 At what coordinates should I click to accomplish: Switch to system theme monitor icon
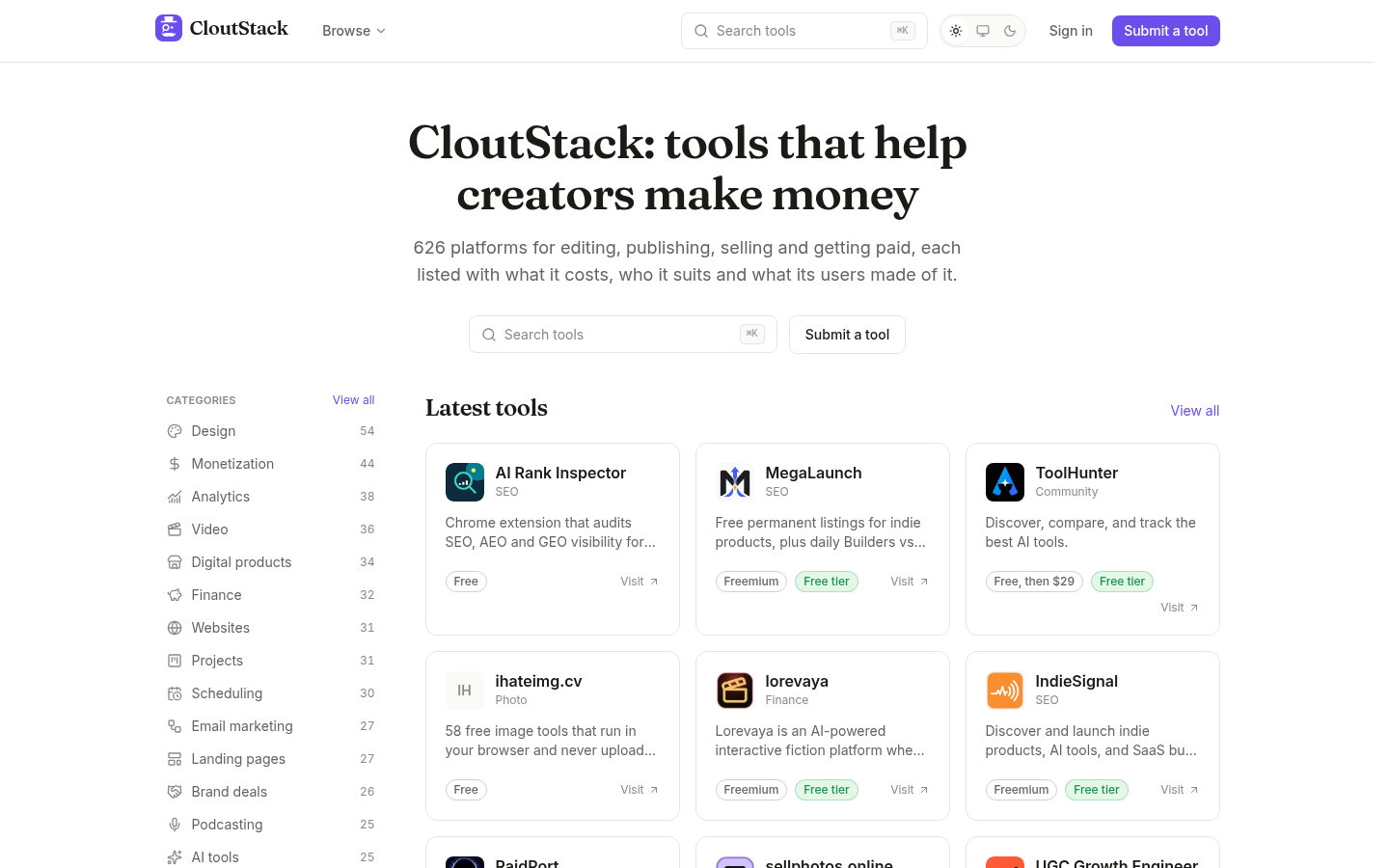tap(983, 31)
